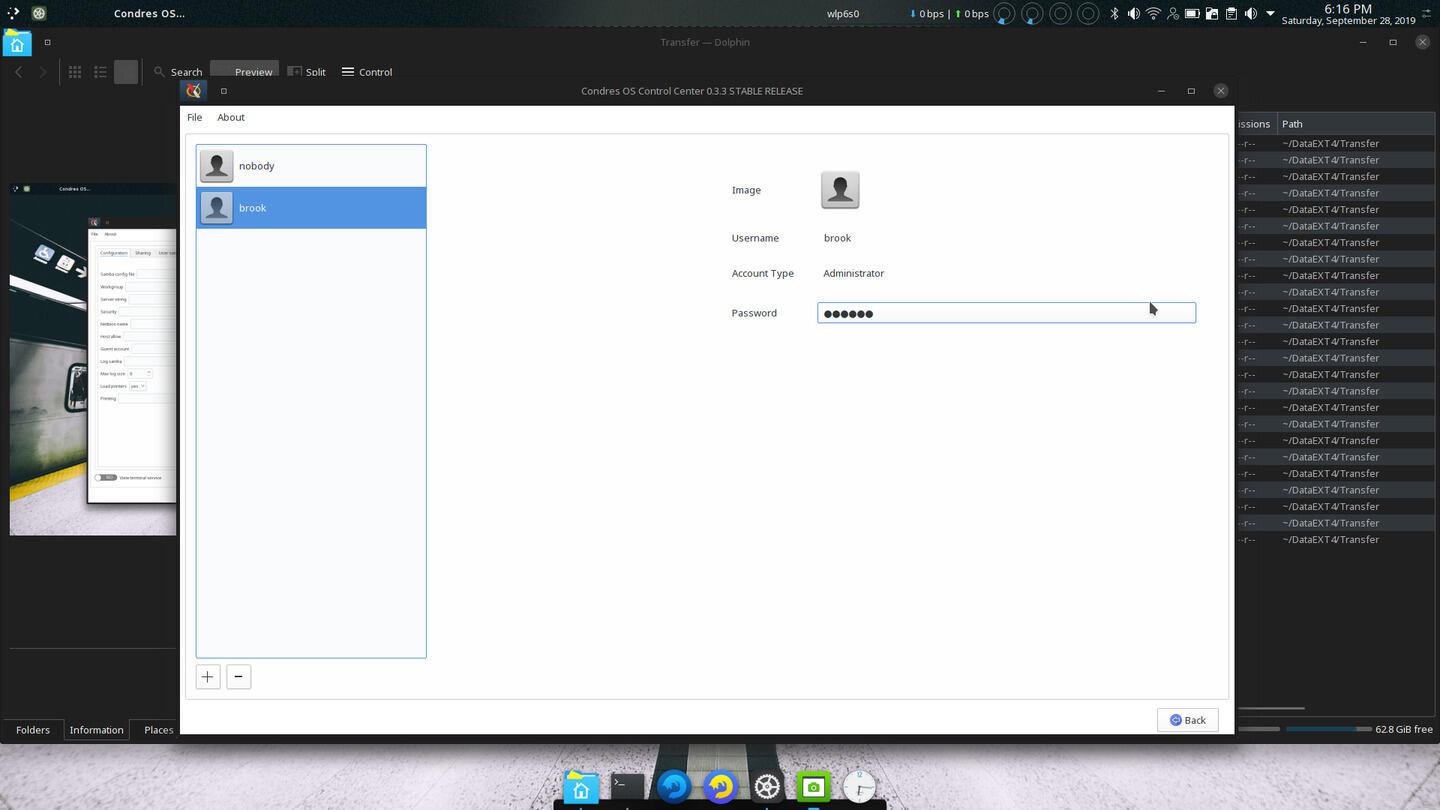The image size is (1440, 810).
Task: Click the horizontal scrollbar in Dolphin window
Action: click(1270, 708)
